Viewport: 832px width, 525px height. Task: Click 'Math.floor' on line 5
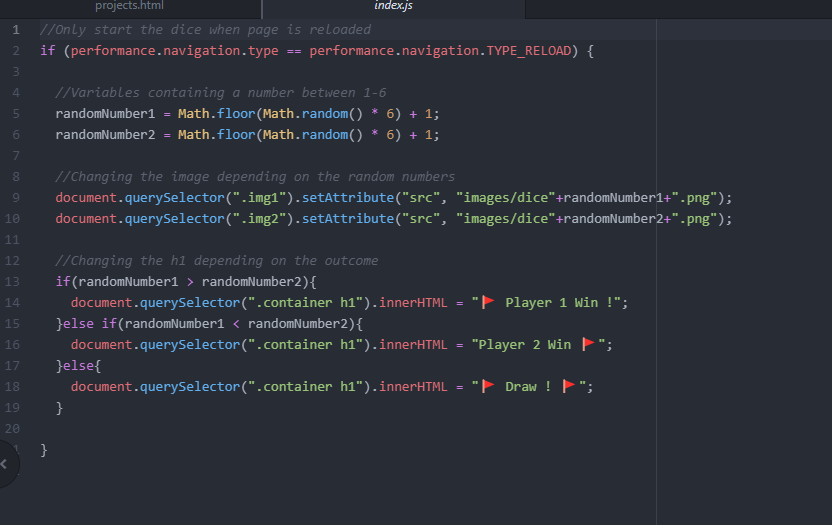click(x=216, y=114)
